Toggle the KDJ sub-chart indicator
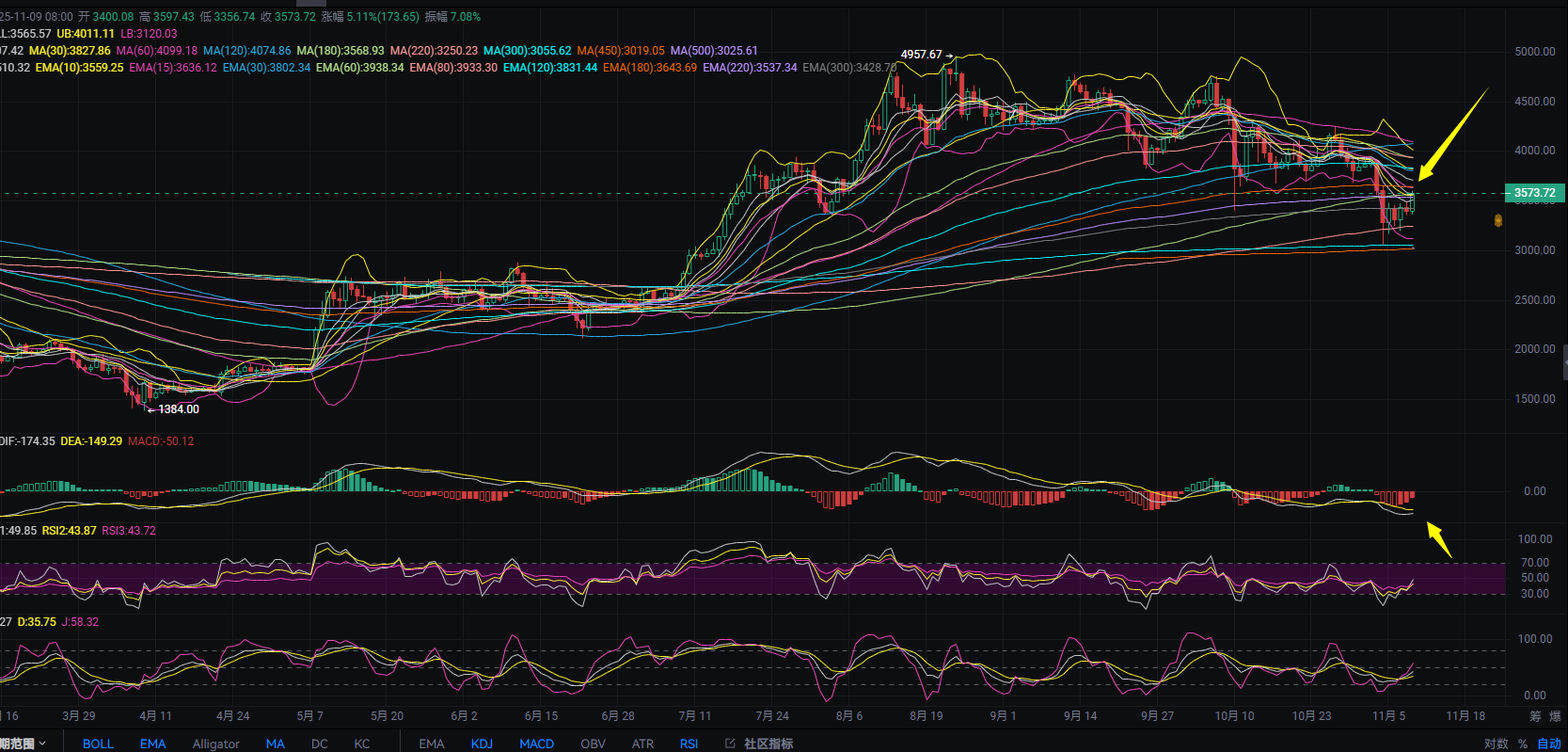Viewport: 1568px width, 752px height. (x=482, y=744)
